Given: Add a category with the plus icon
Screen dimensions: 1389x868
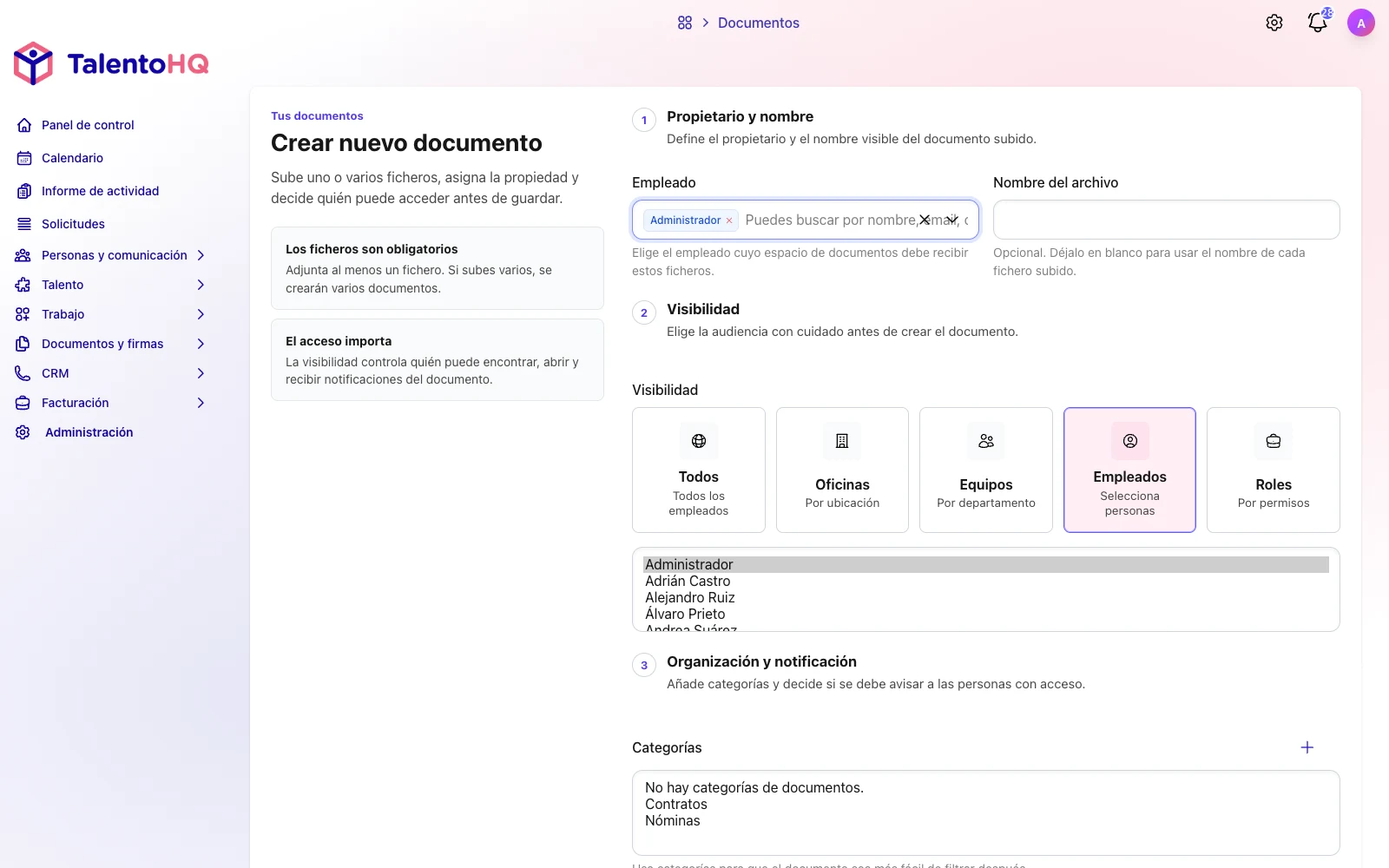Looking at the screenshot, I should pos(1307,747).
